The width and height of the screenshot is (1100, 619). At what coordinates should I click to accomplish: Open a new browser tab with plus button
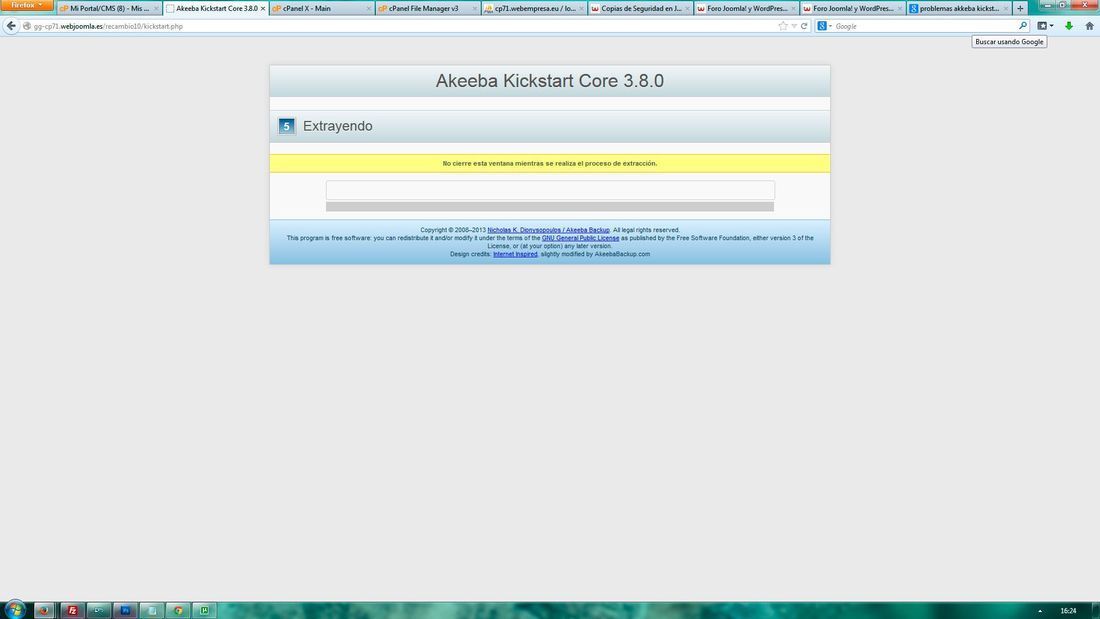1021,8
